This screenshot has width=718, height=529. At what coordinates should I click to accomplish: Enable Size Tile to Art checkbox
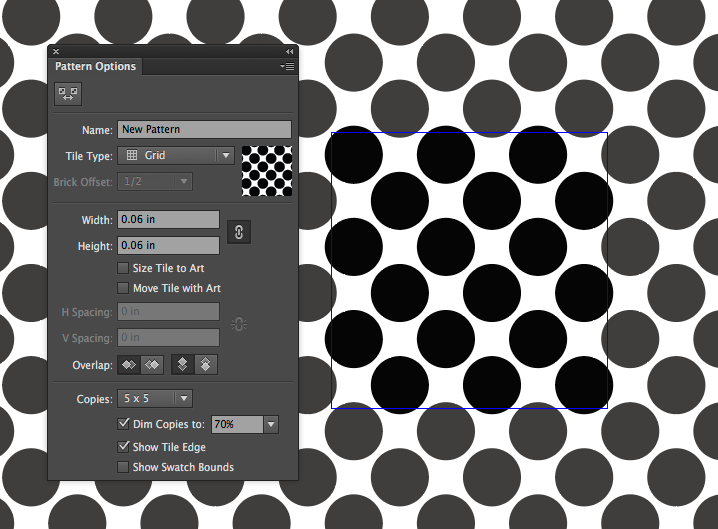123,268
